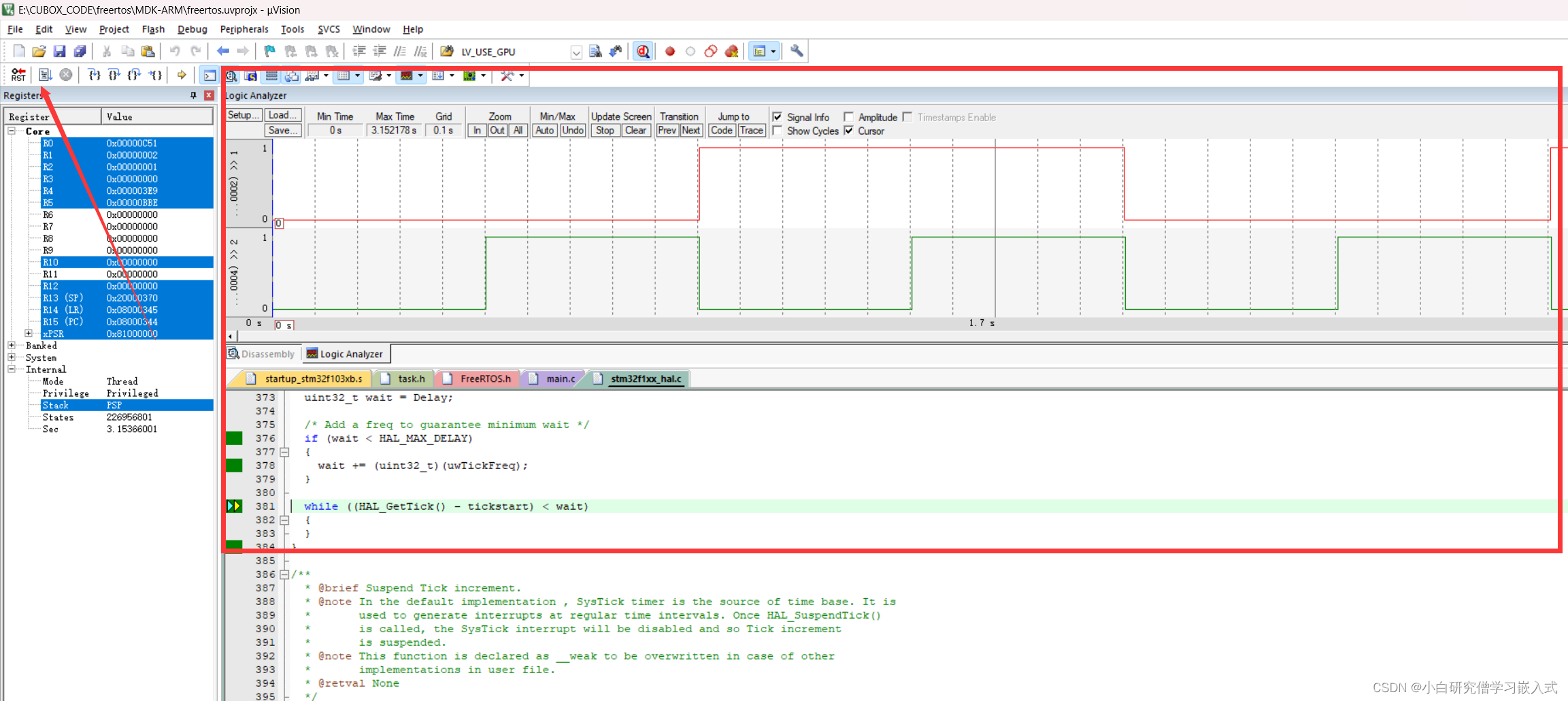Navigate backwards with the blue arrow
The height and width of the screenshot is (701, 1568).
point(222,51)
